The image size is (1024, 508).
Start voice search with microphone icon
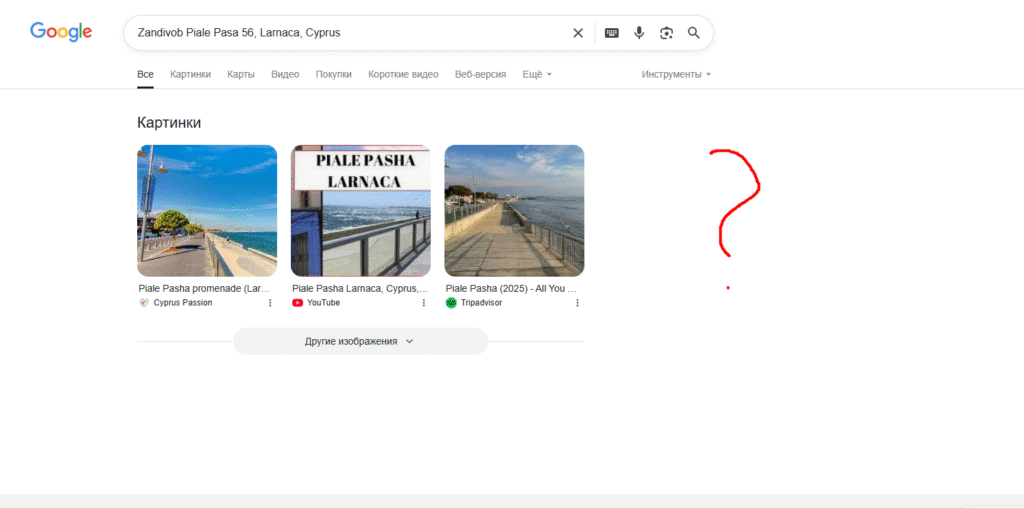tap(639, 33)
